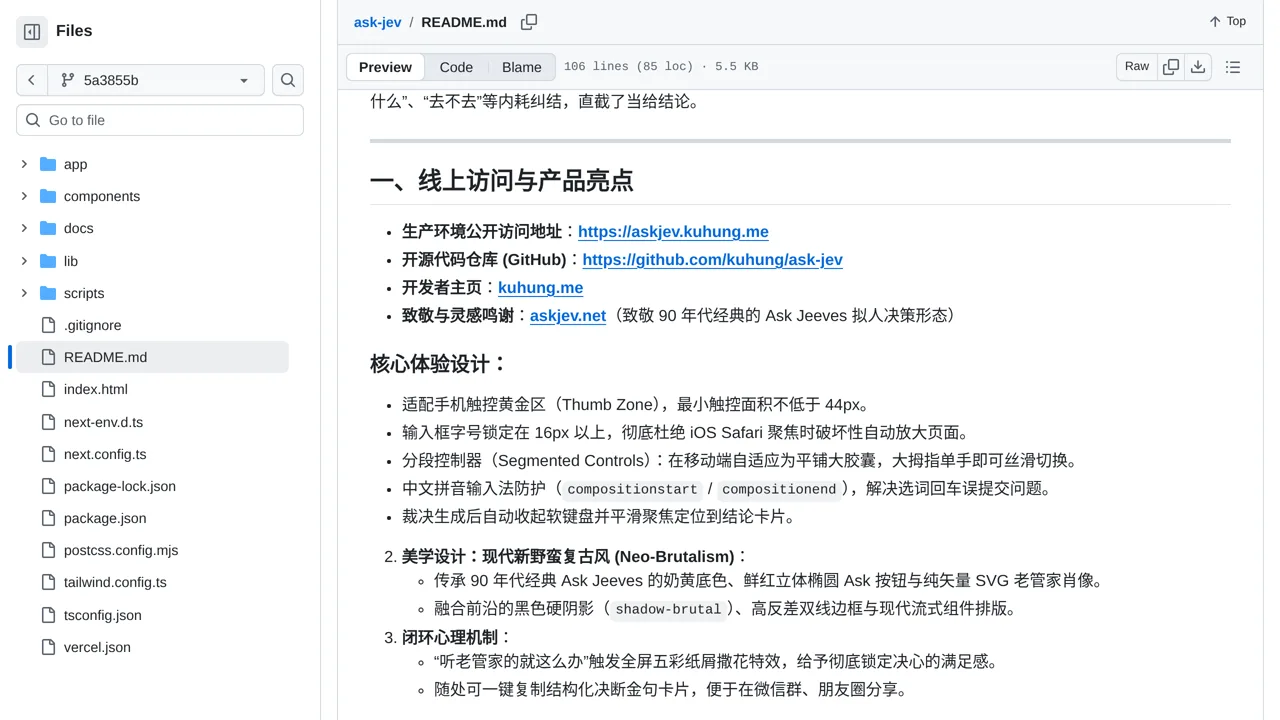The image size is (1280, 720).
Task: Click the tailwind.config.ts file icon
Action: click(48, 582)
